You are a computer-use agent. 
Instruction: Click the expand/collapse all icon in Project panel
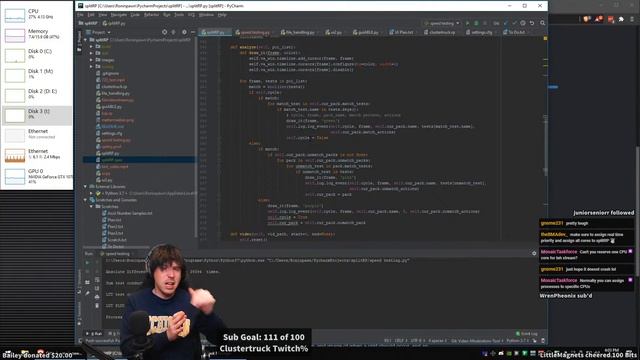point(173,32)
